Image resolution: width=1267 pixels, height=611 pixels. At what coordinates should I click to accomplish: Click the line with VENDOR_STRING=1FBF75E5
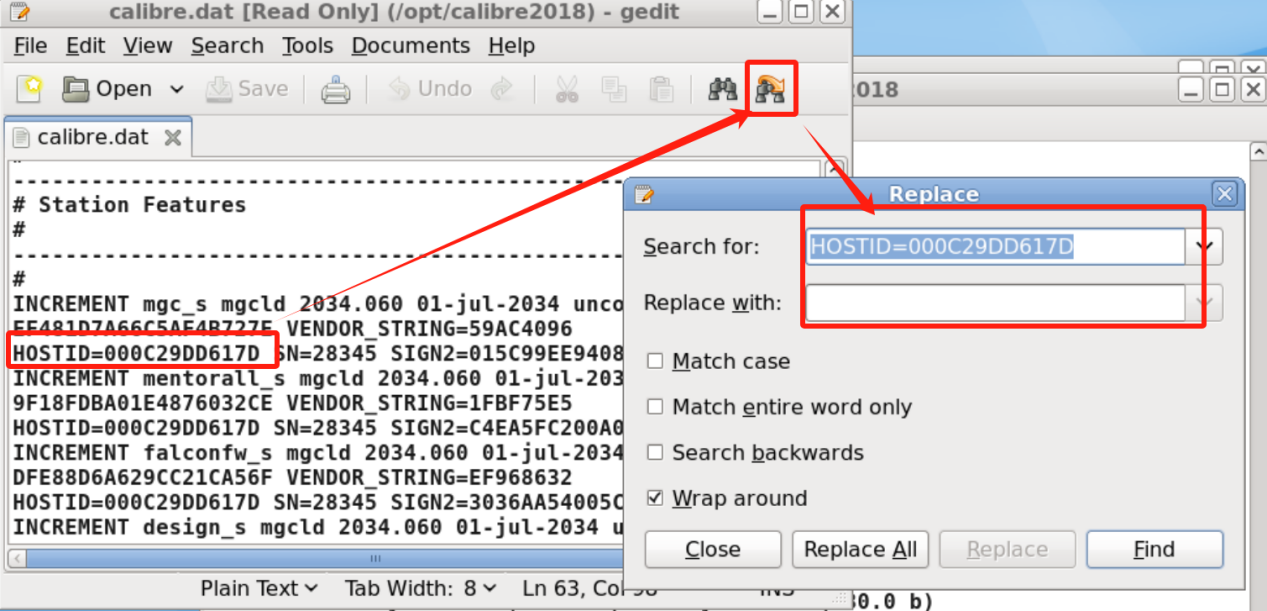[x=292, y=403]
